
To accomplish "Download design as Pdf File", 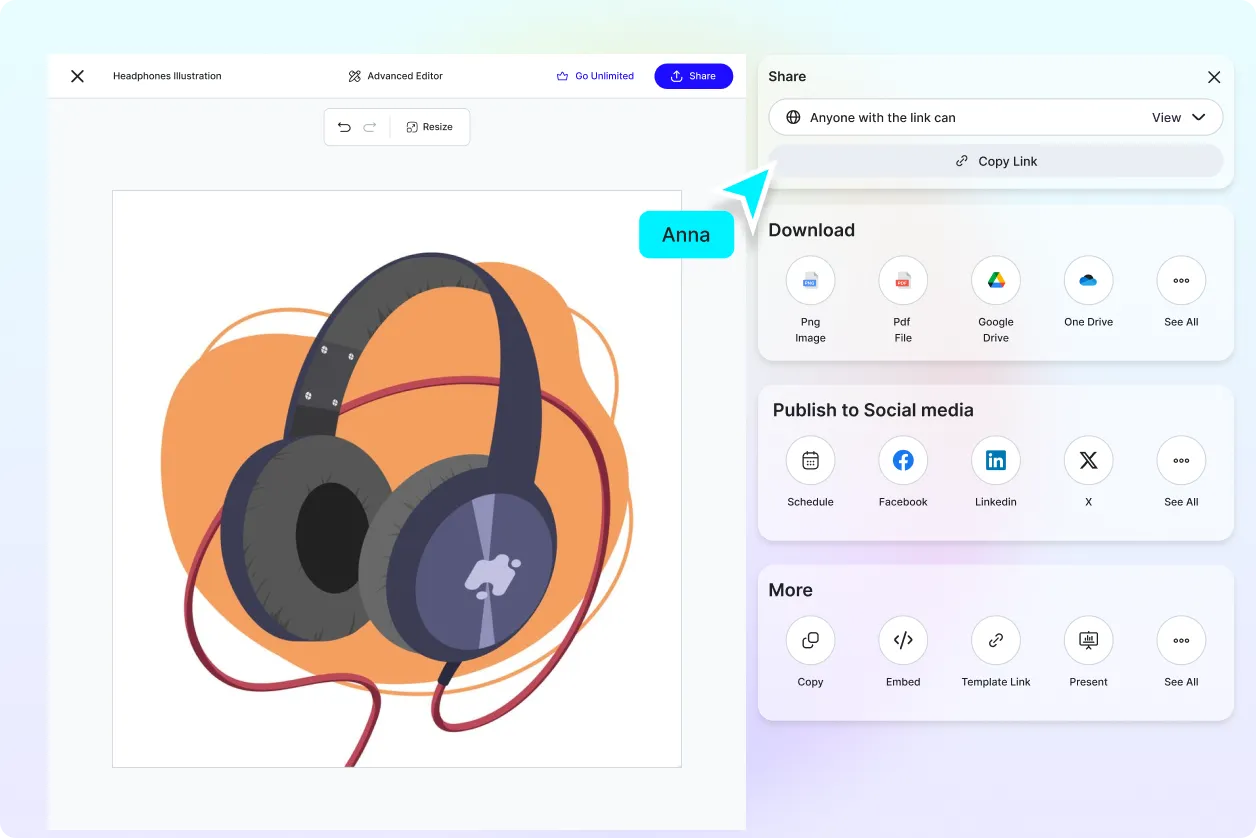I will coord(902,281).
